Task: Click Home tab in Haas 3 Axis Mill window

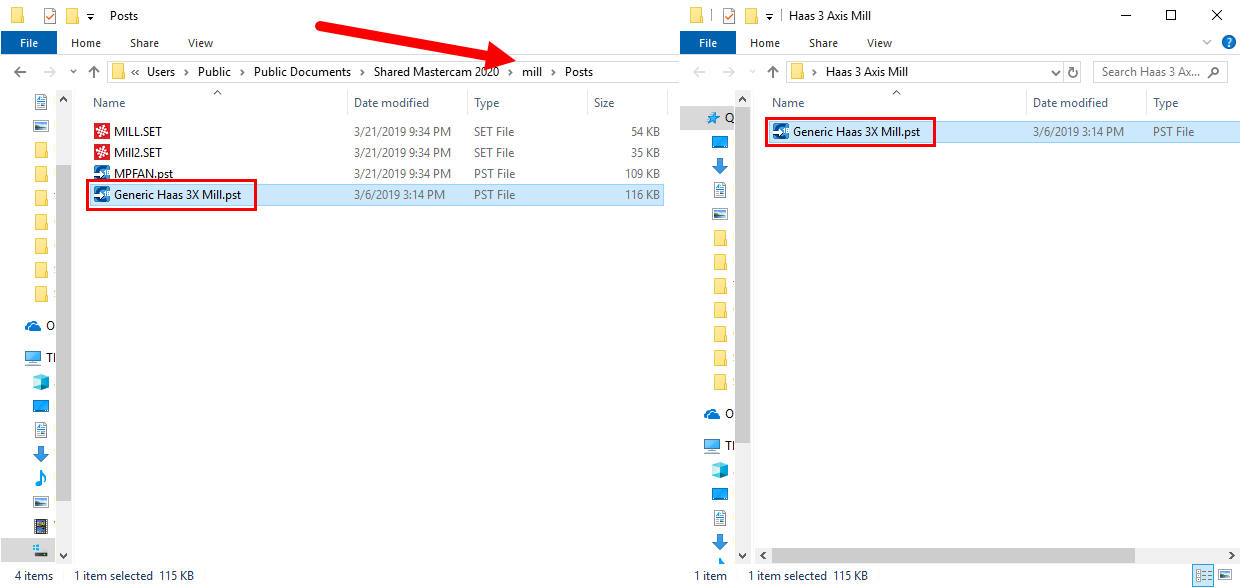Action: pyautogui.click(x=765, y=43)
